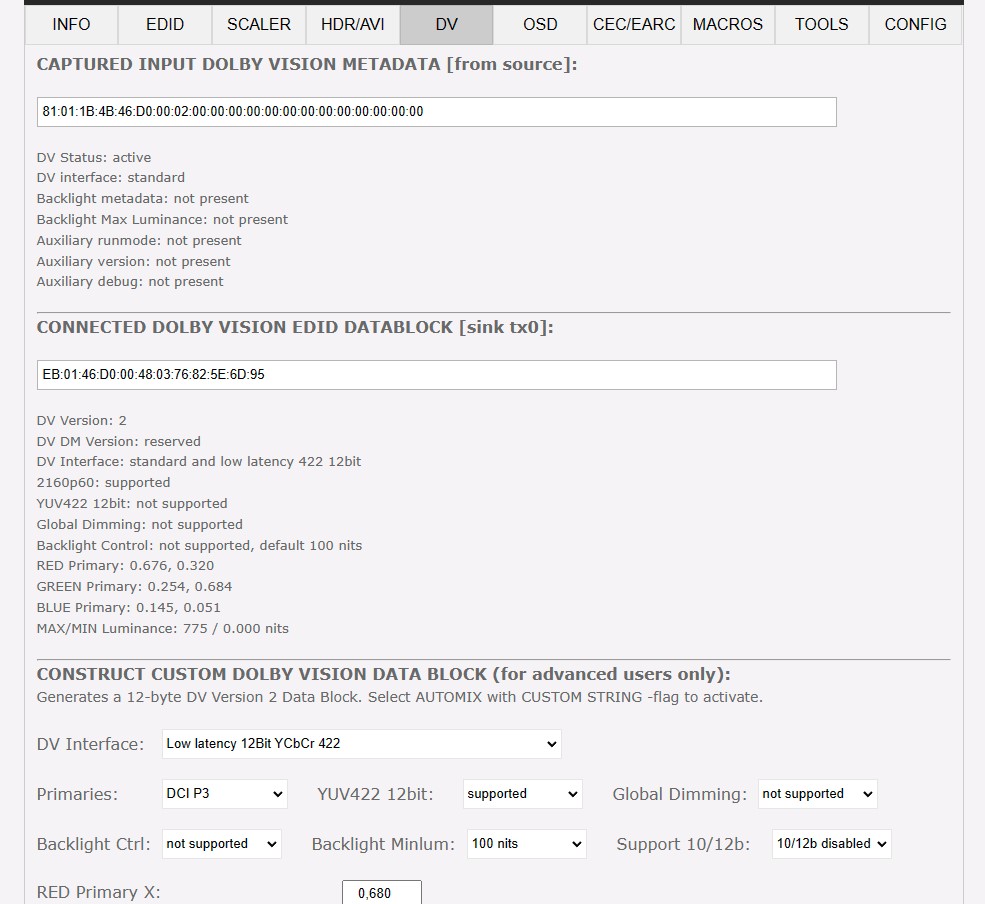Open the SCALER tab
Viewport: 985px width, 904px height.
(x=259, y=25)
